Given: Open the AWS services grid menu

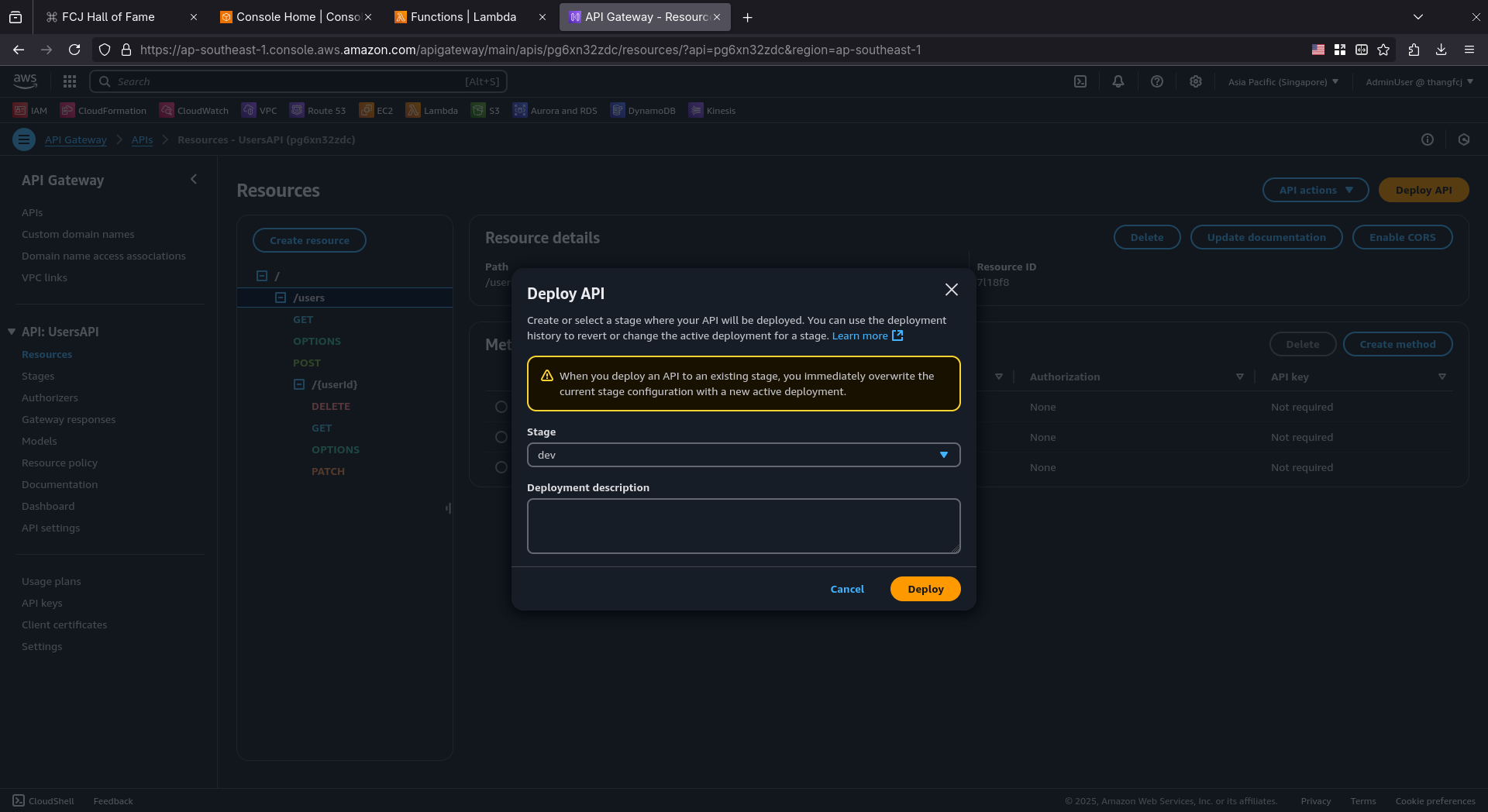Looking at the screenshot, I should coord(69,81).
